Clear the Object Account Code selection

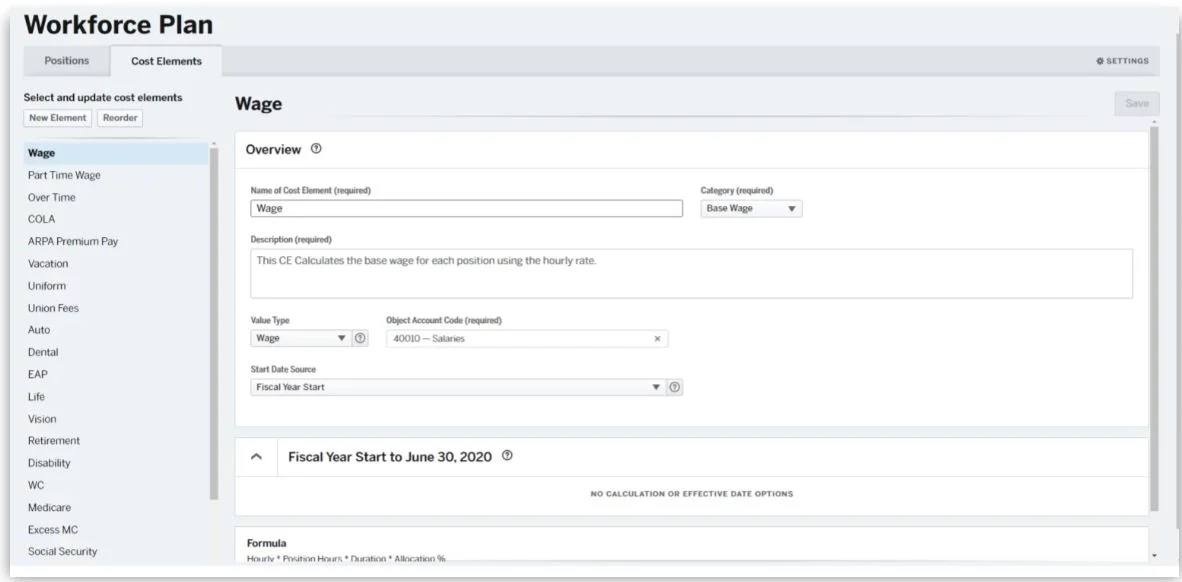click(657, 339)
